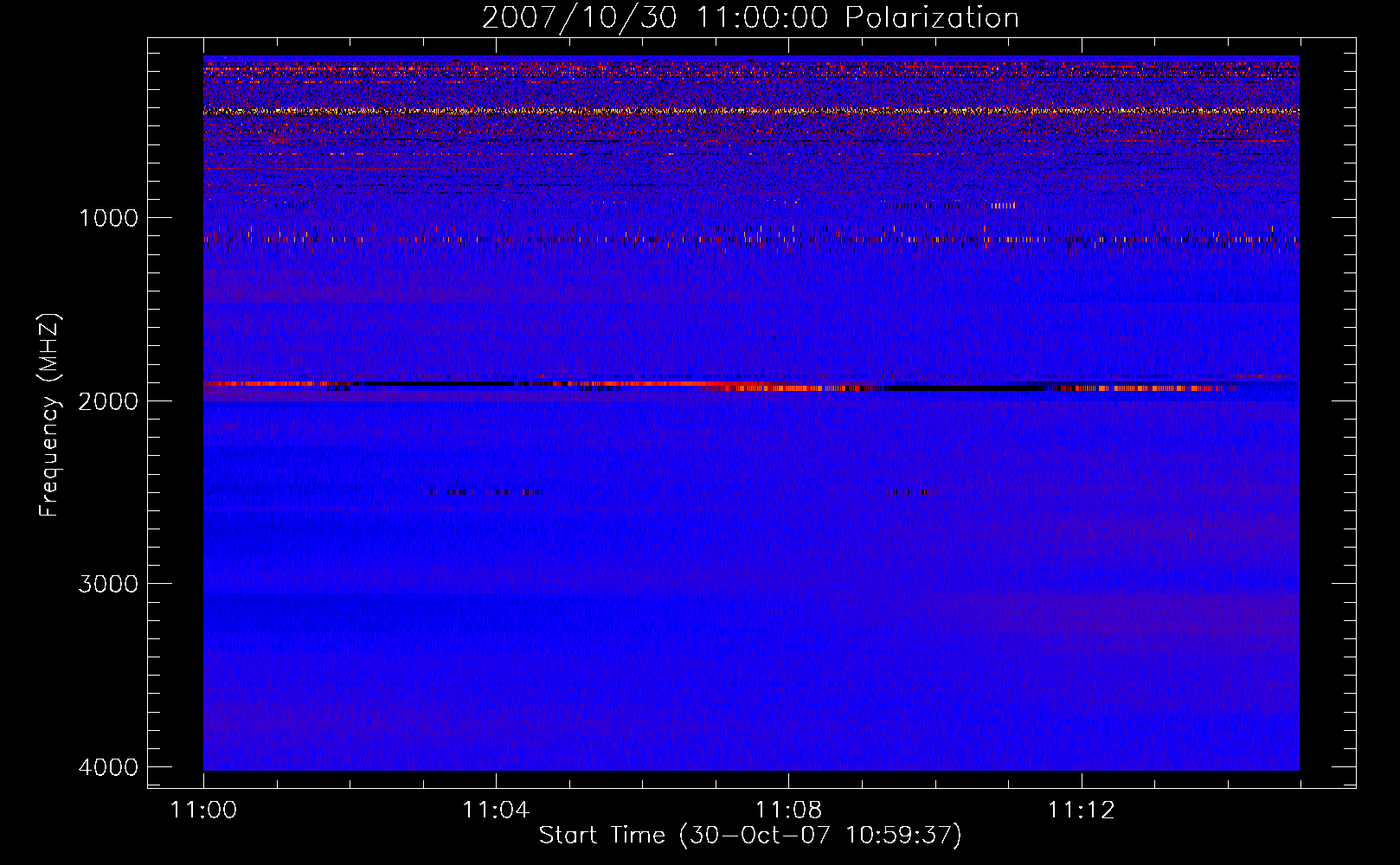Click the bright yellow noise band near the spectrogram top
The height and width of the screenshot is (865, 1400).
coord(751,111)
